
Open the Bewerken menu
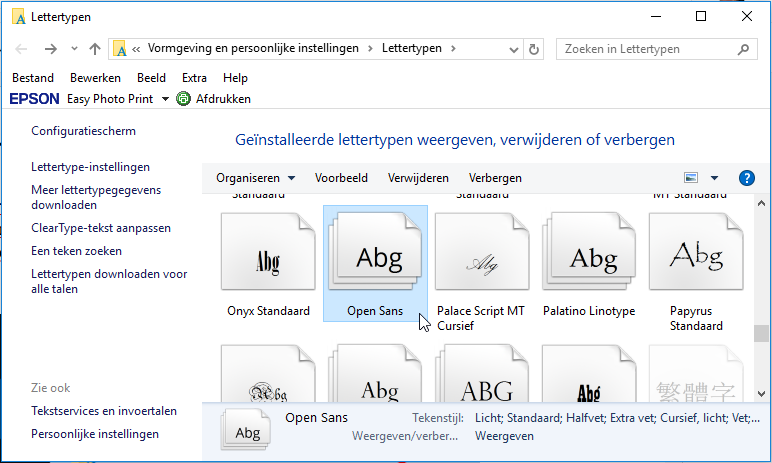[95, 78]
